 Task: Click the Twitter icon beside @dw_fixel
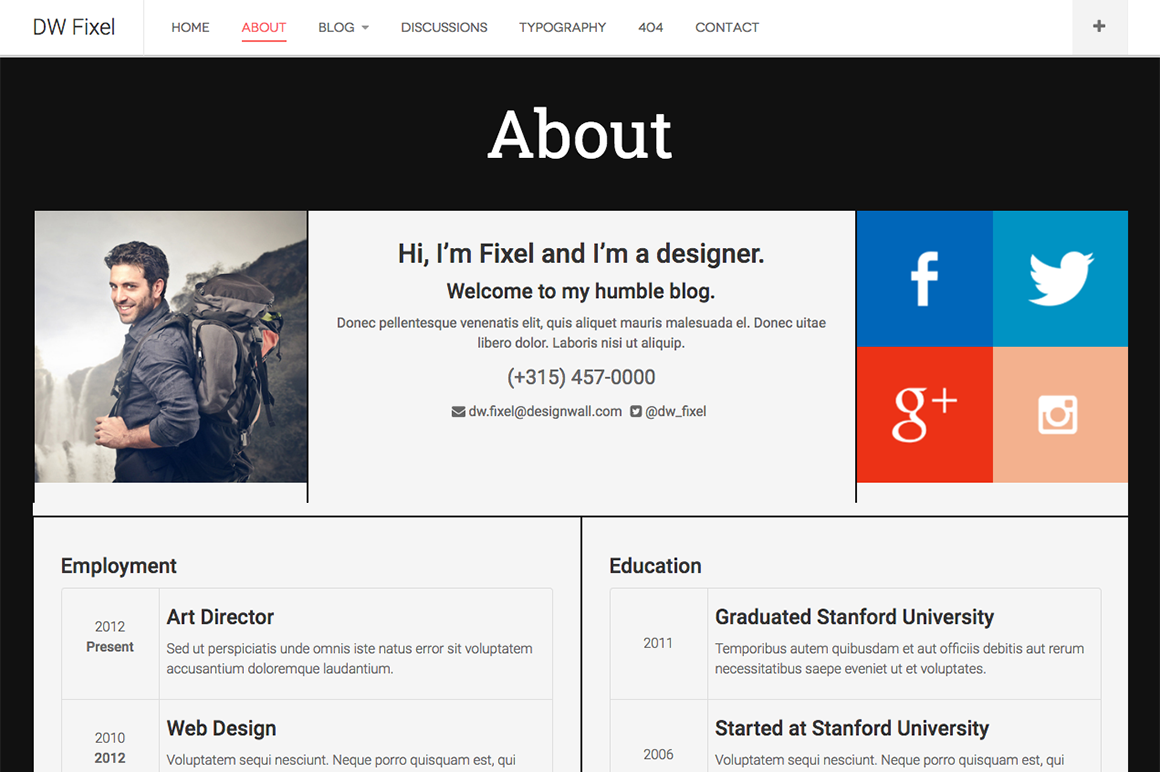coord(635,412)
